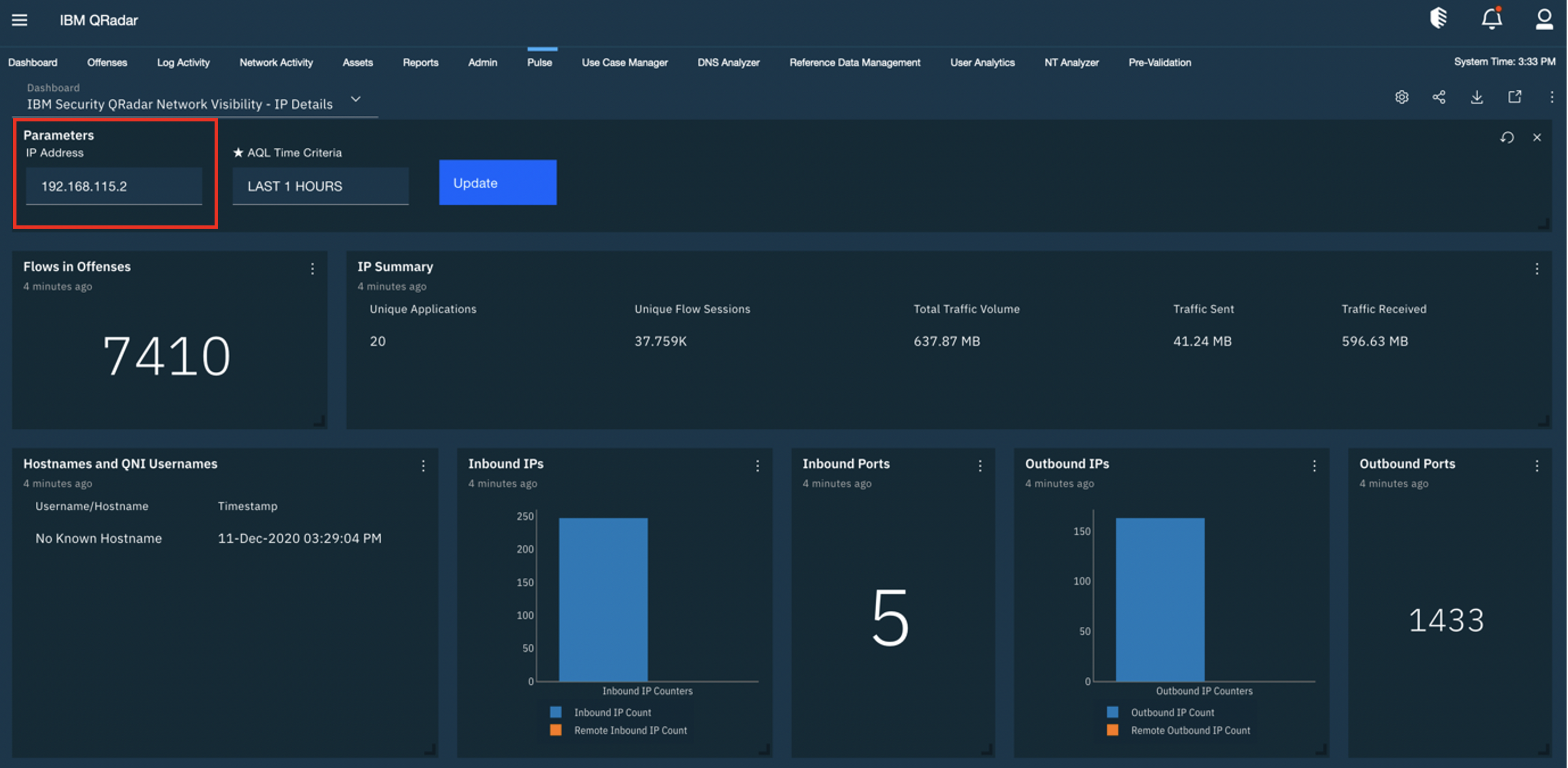Image resolution: width=1568 pixels, height=768 pixels.
Task: Open the Use Case Manager tab
Action: point(625,62)
